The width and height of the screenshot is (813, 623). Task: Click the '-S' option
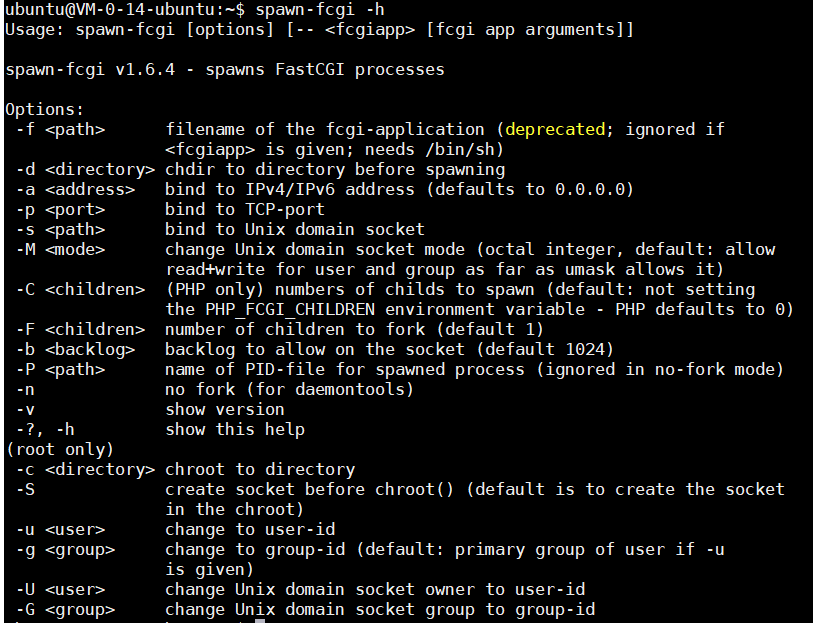(x=25, y=489)
